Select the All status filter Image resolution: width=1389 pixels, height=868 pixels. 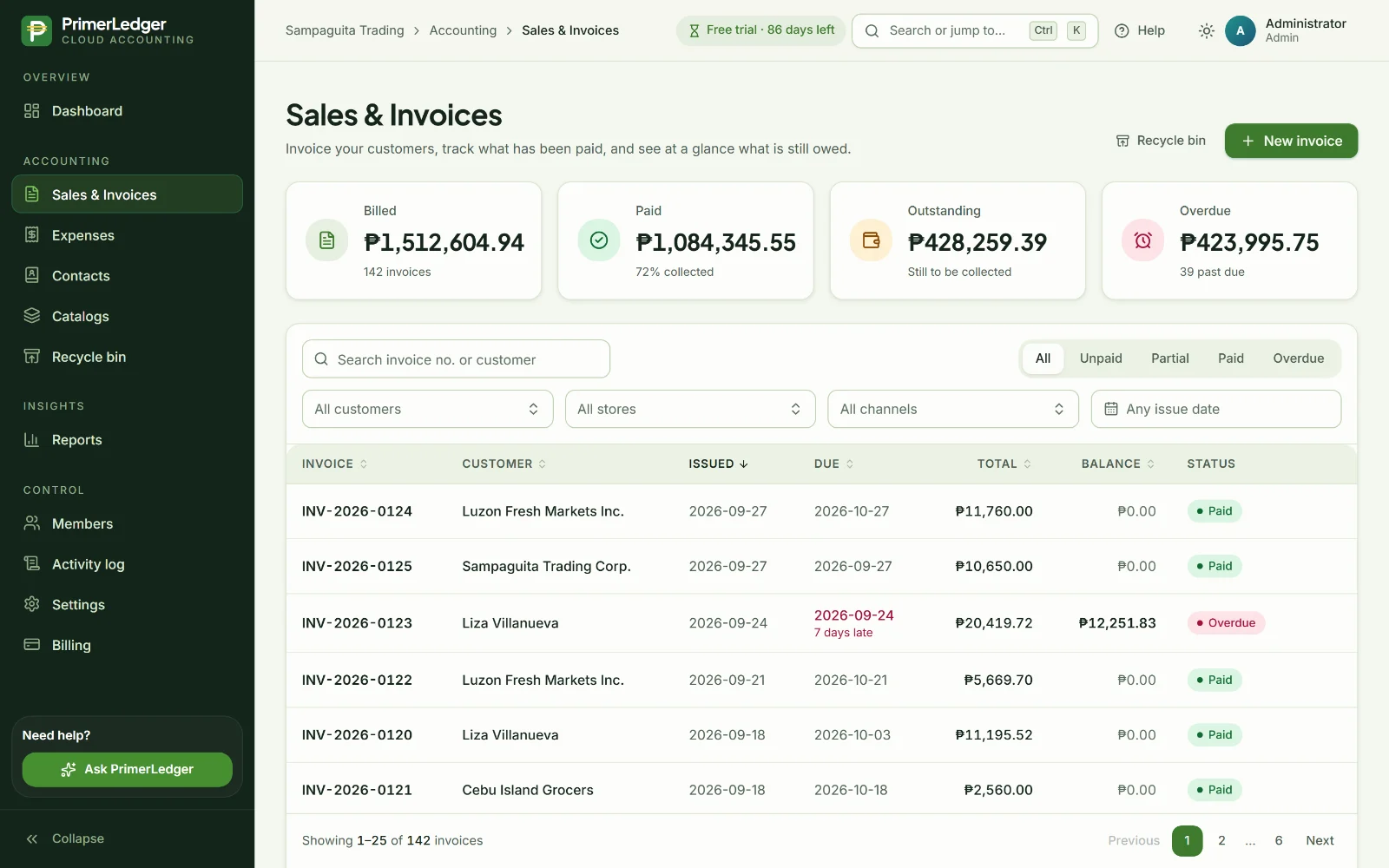click(x=1043, y=358)
